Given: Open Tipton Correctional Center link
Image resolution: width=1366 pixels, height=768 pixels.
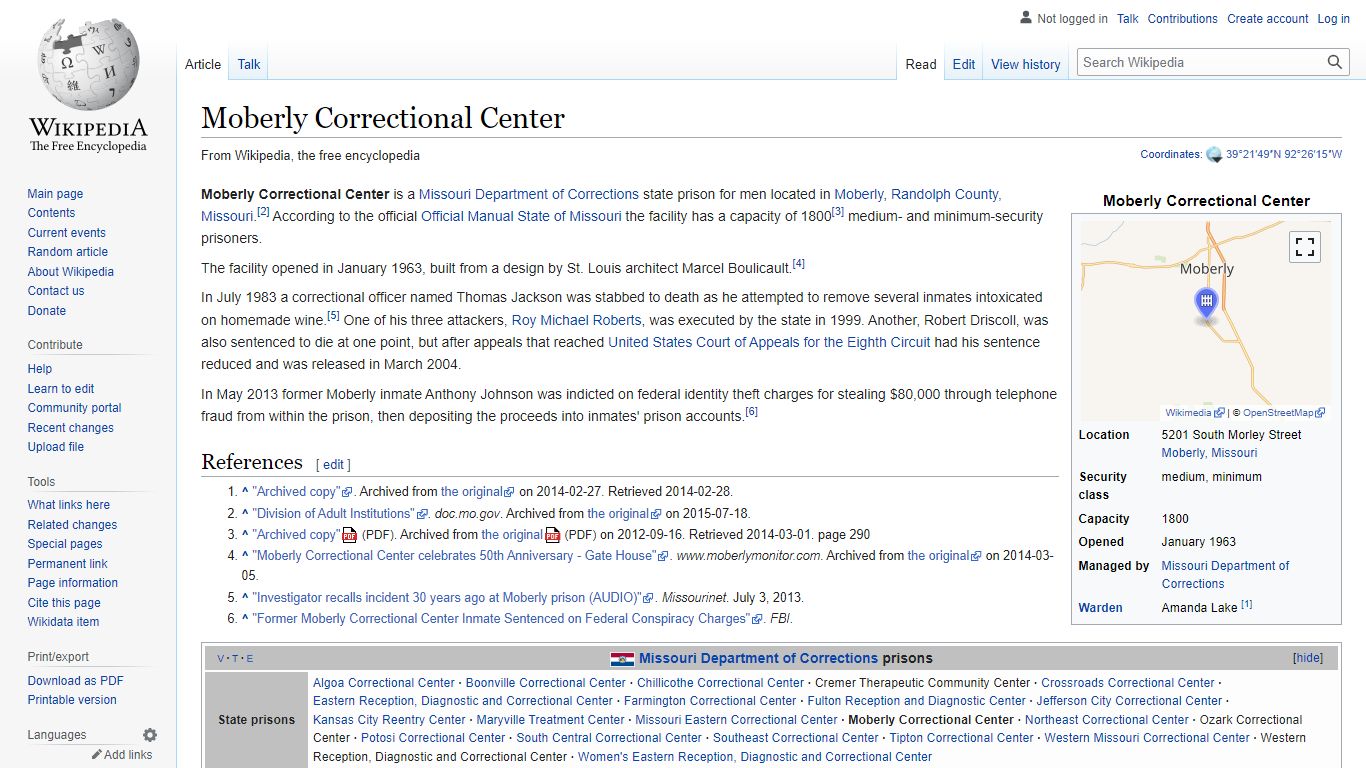Looking at the screenshot, I should click(x=962, y=738).
